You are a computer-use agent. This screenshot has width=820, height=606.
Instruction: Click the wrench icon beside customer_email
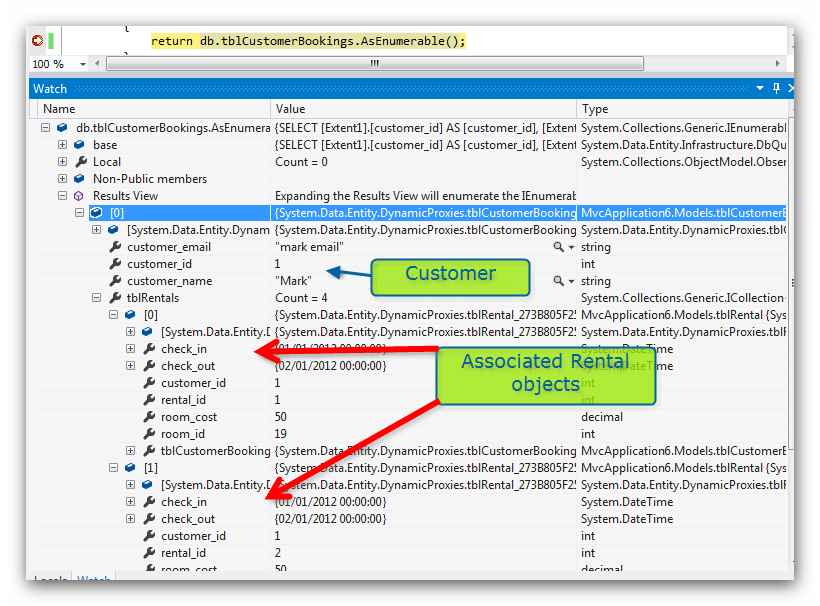point(115,247)
